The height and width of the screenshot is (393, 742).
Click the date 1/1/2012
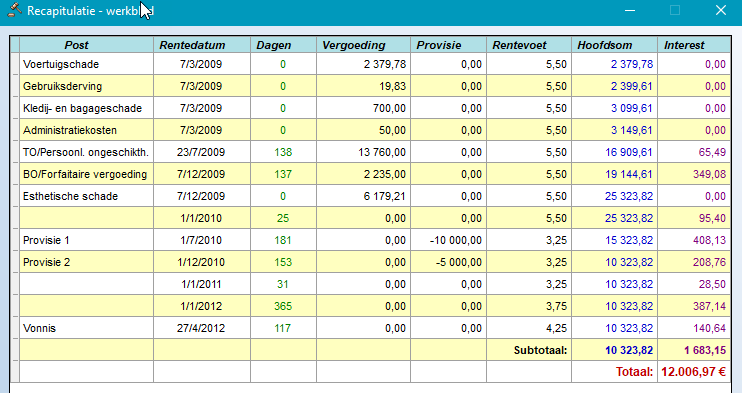pos(201,306)
